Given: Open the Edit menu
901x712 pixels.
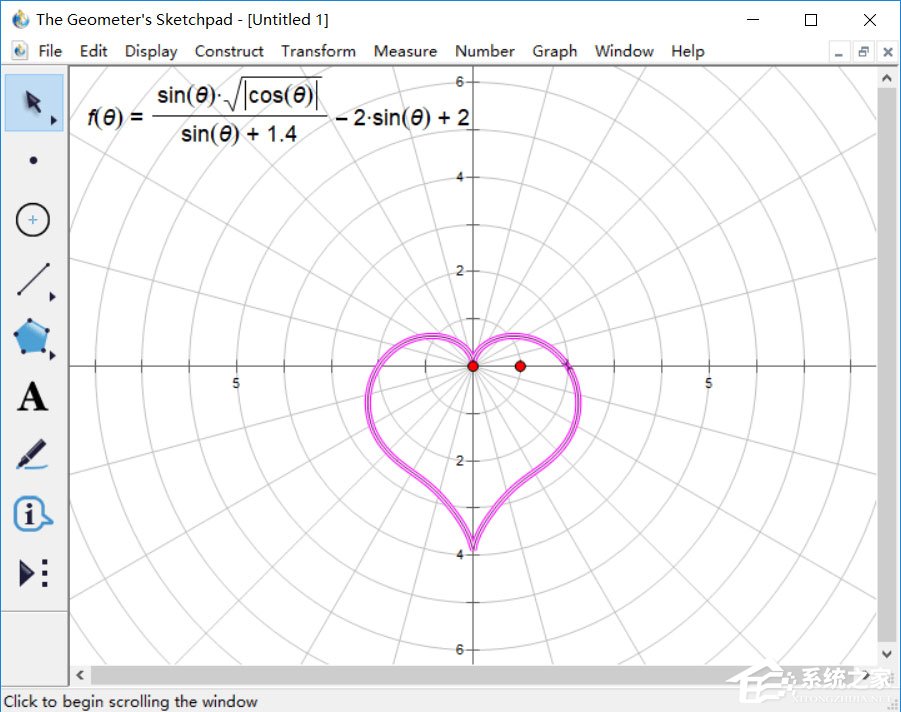Looking at the screenshot, I should click(94, 51).
